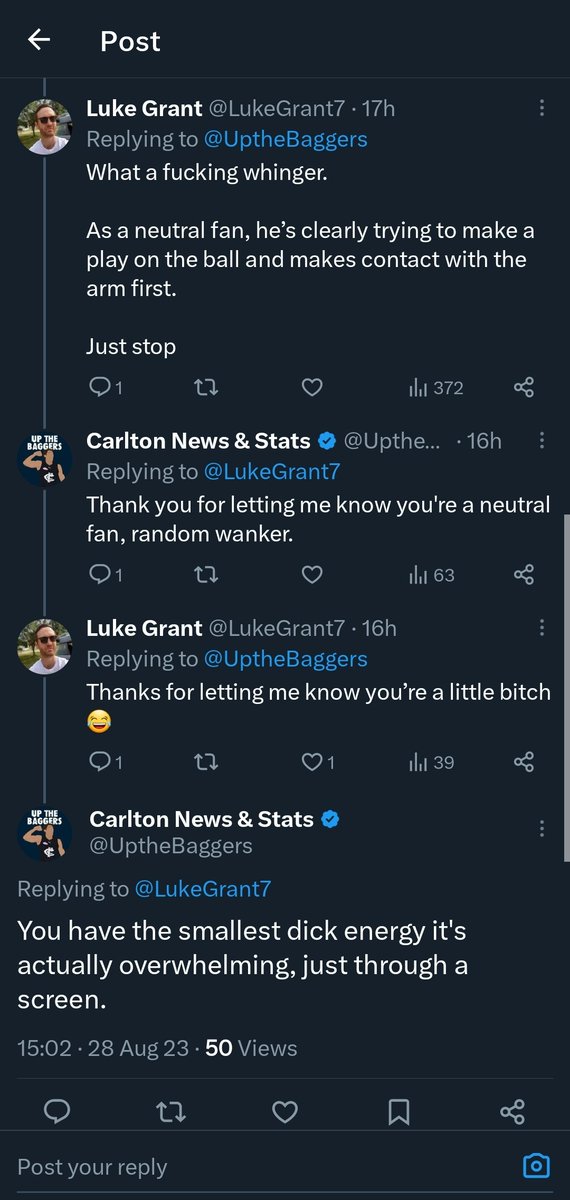The image size is (570, 1200).
Task: Share the main post at the bottom
Action: pos(511,1111)
